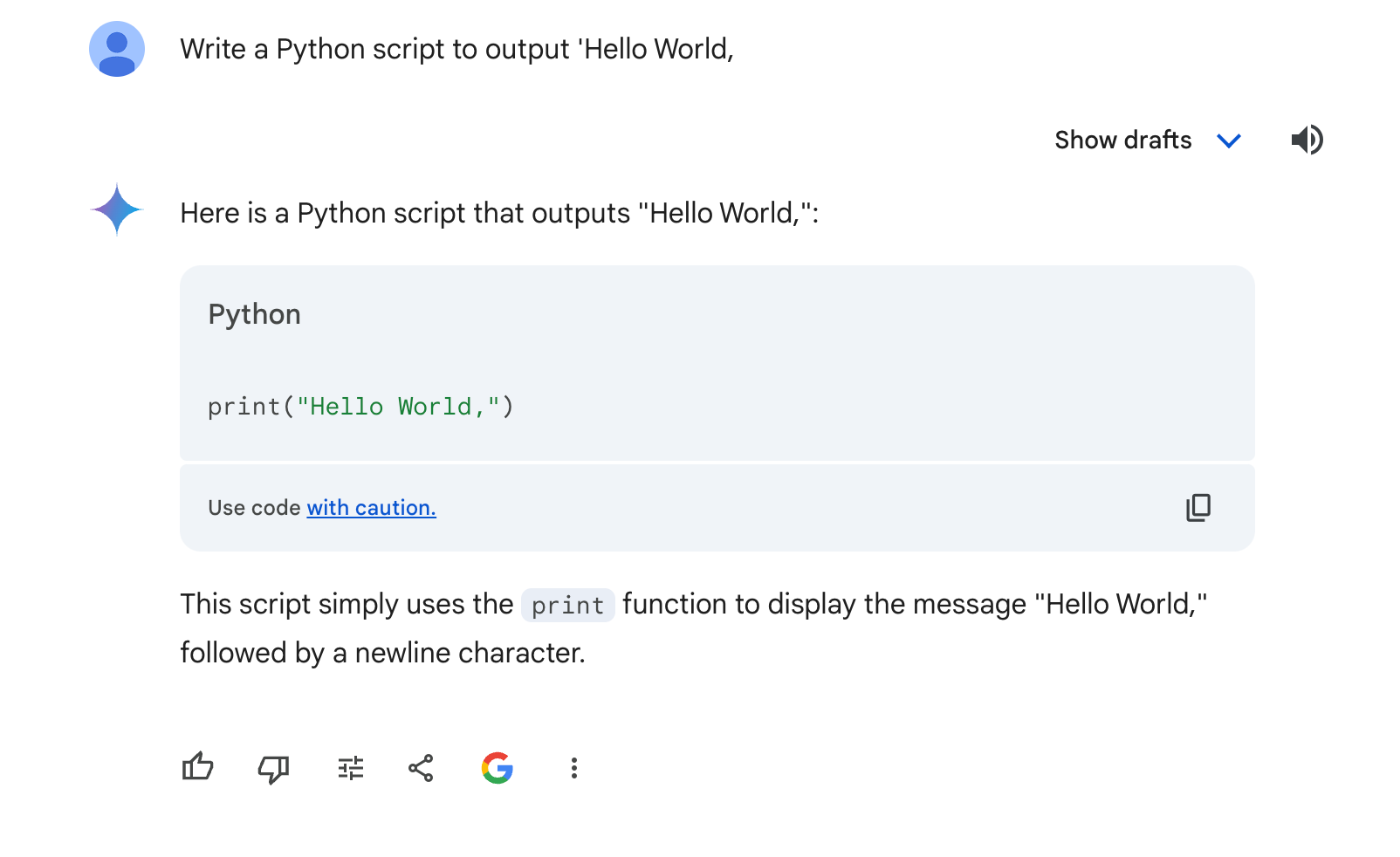Listen to the response with the speaker icon
This screenshot has height=857, width=1400.
pyautogui.click(x=1307, y=140)
